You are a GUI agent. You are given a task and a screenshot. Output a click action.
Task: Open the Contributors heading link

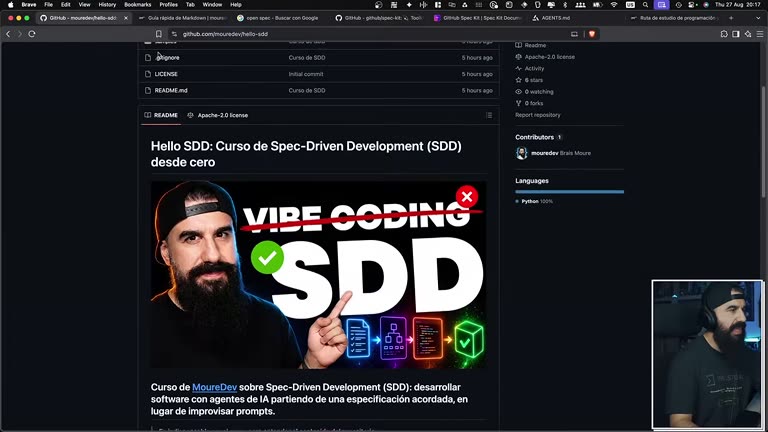click(534, 137)
